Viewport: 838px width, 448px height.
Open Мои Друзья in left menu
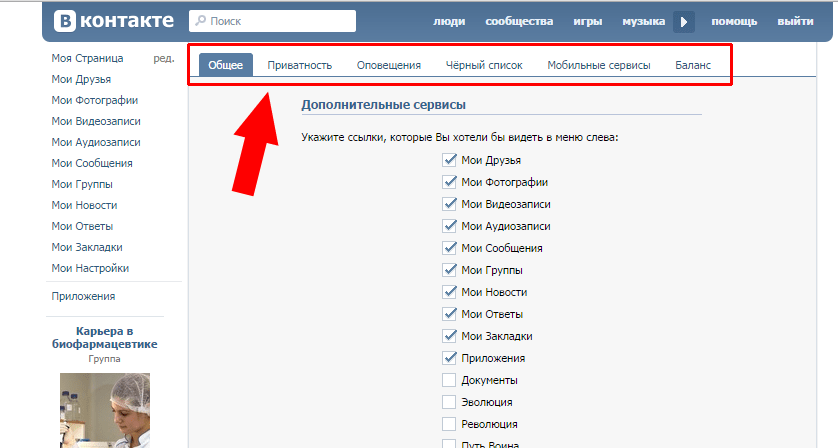(81, 79)
